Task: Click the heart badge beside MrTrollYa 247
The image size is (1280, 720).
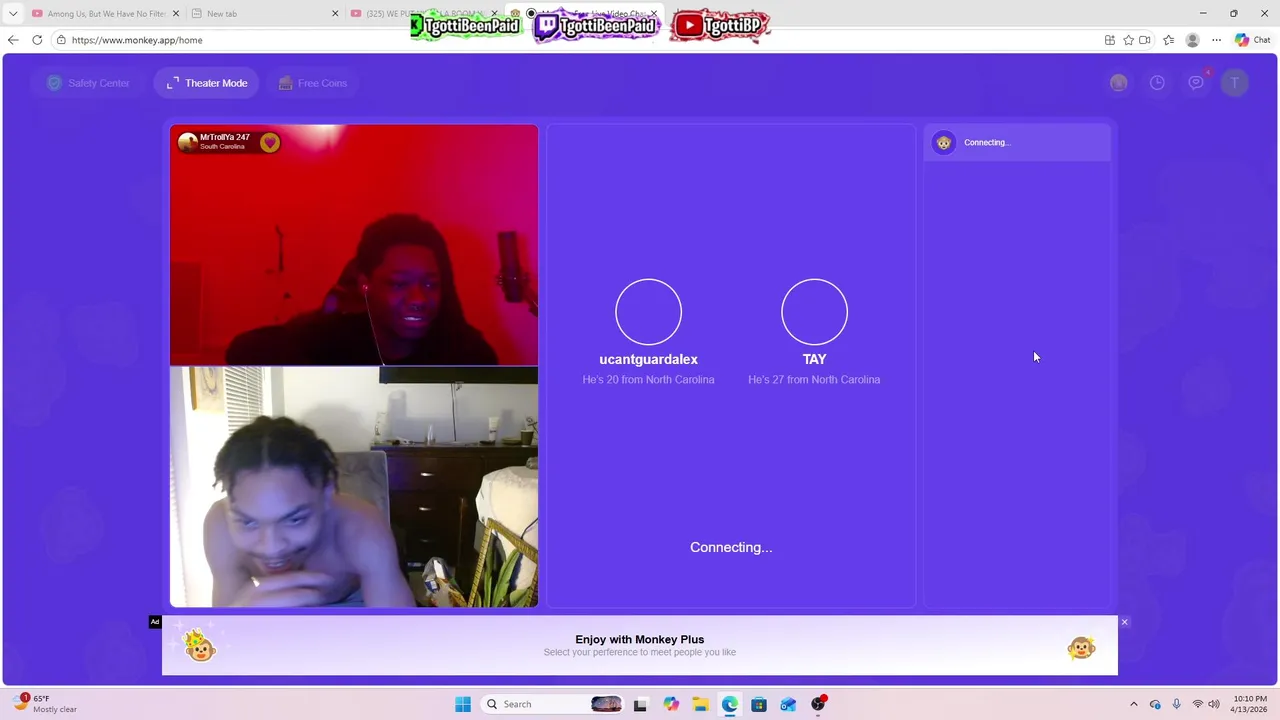Action: pyautogui.click(x=269, y=142)
